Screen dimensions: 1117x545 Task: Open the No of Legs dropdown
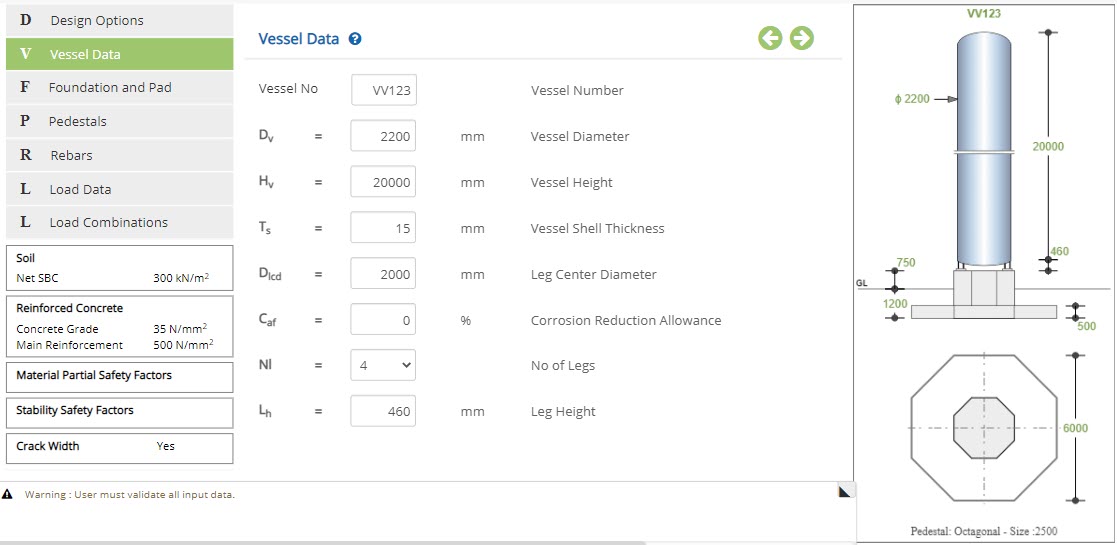point(383,365)
